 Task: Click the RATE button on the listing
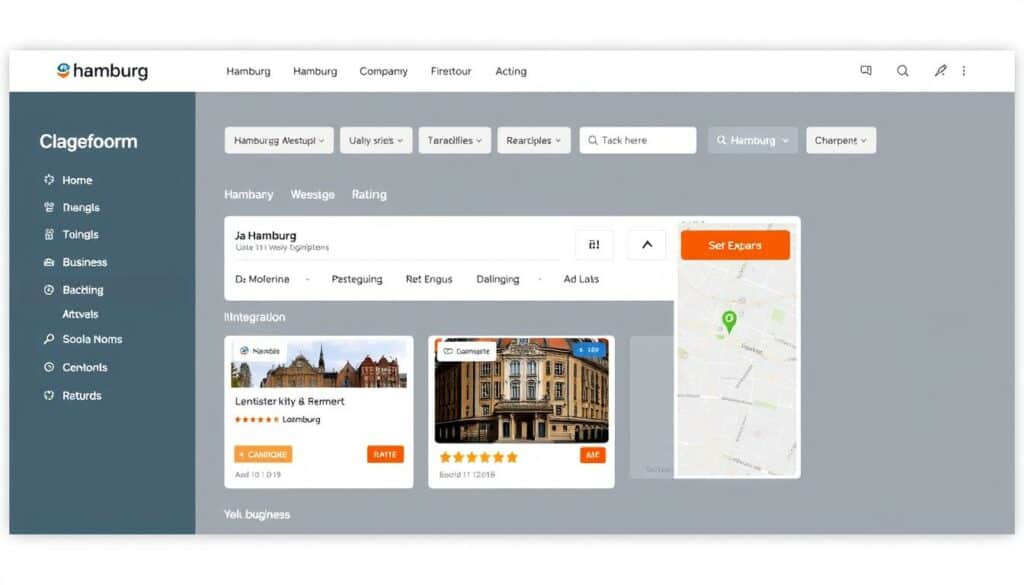(x=385, y=454)
